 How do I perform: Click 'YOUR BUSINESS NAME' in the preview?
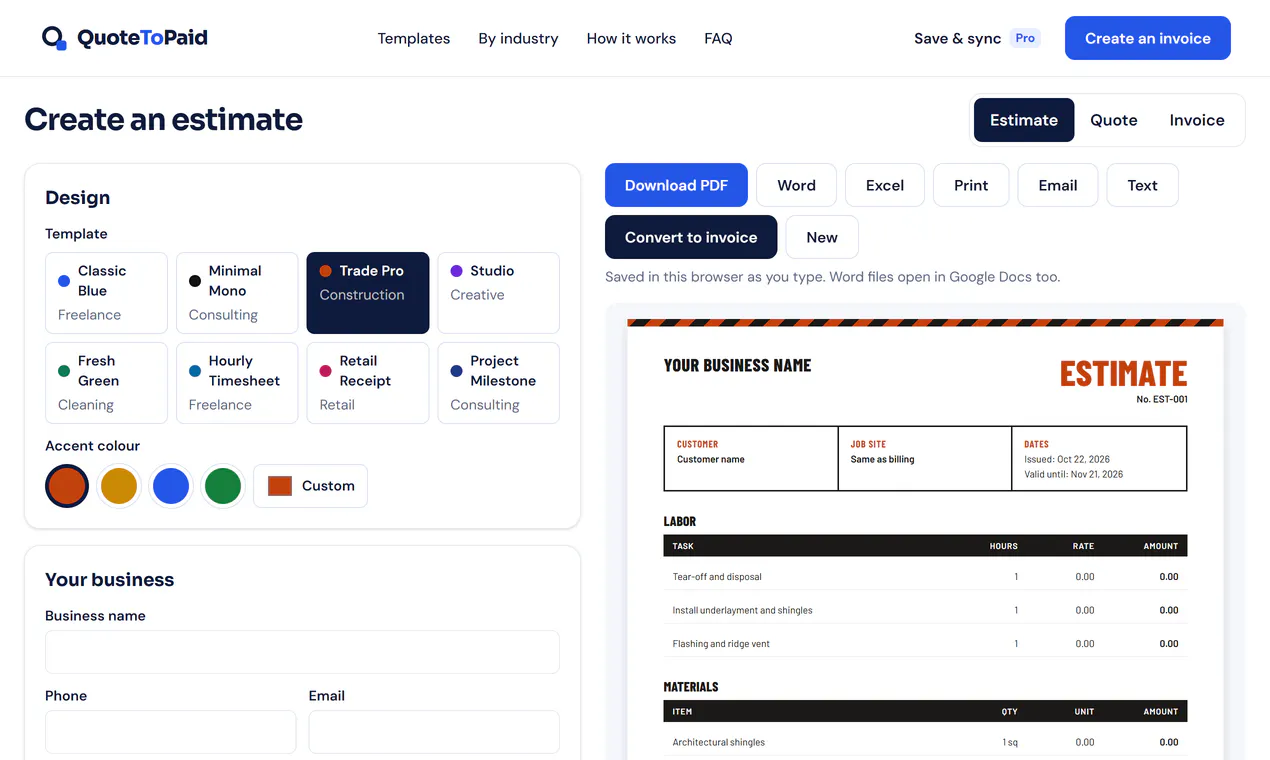tap(738, 366)
